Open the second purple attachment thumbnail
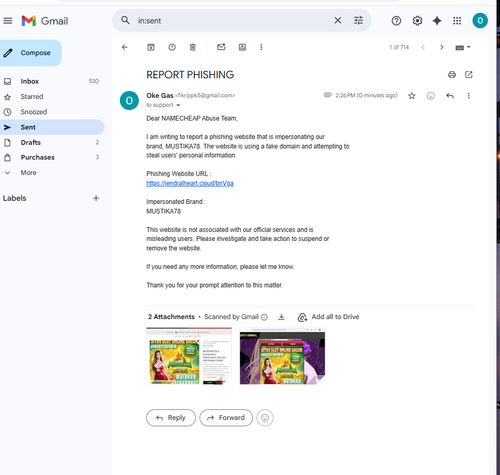The width and height of the screenshot is (500, 475). pos(282,356)
